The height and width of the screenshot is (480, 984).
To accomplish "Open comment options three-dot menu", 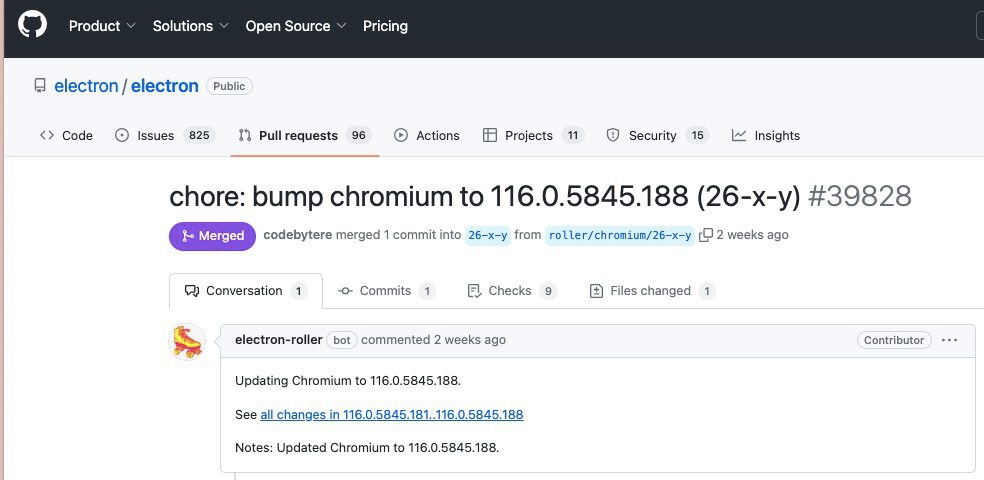I will [950, 340].
